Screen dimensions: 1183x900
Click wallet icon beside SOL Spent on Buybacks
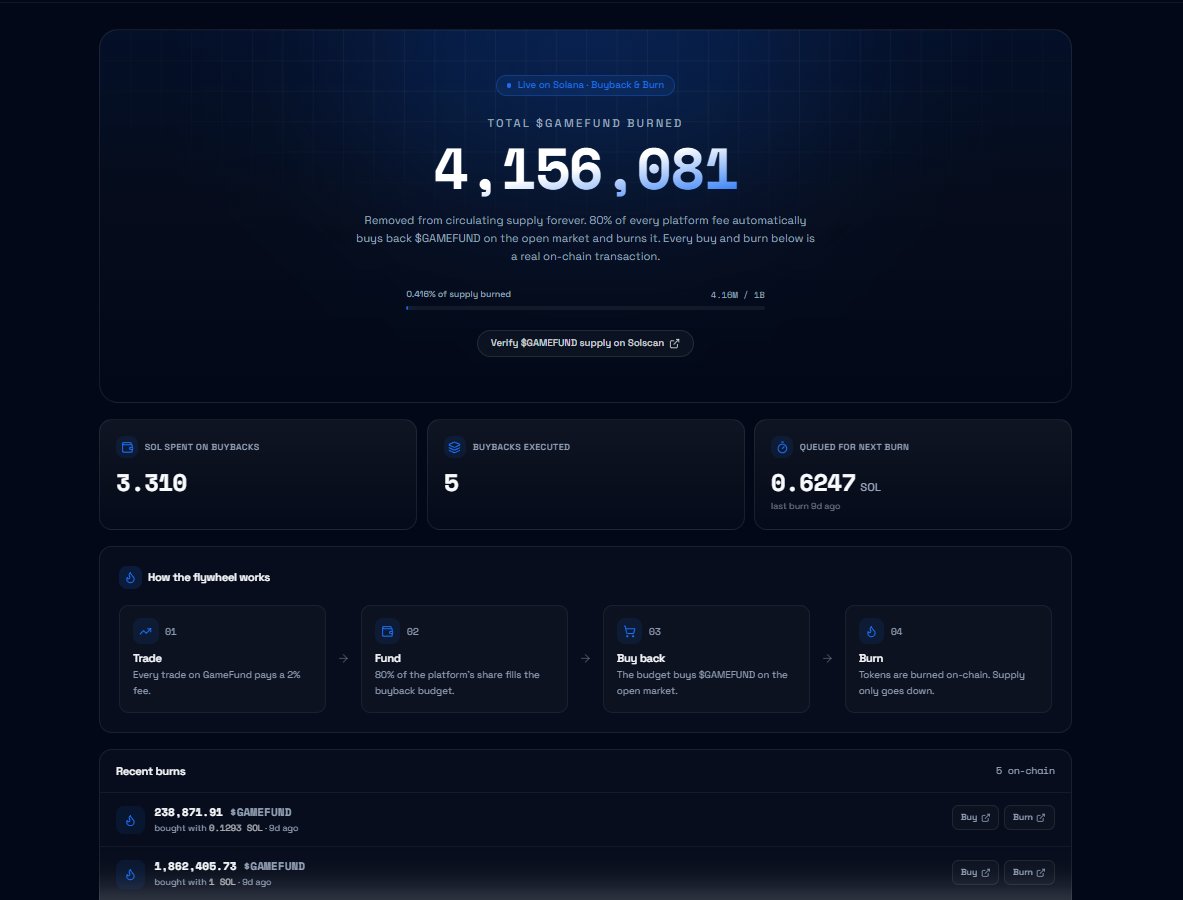pos(128,447)
